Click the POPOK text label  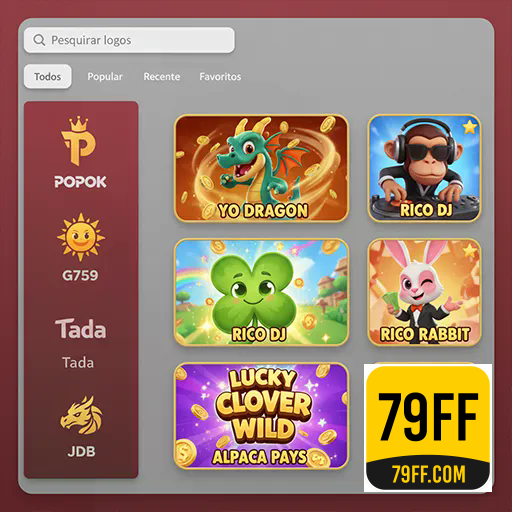point(80,182)
